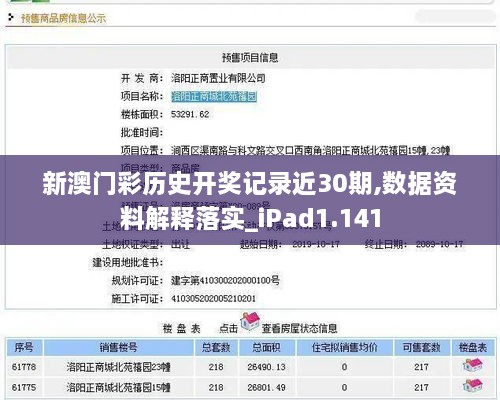This screenshot has height=400, width=500.
Task: Click the 总面积 column header
Action: 266,348
